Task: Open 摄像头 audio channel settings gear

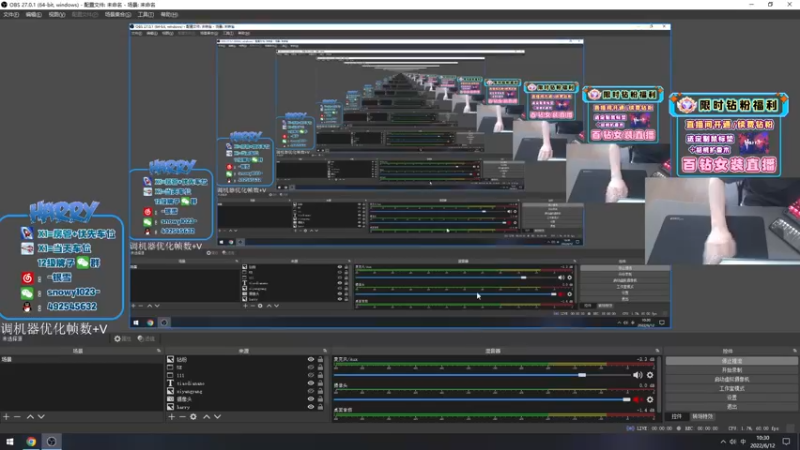Action: click(650, 400)
